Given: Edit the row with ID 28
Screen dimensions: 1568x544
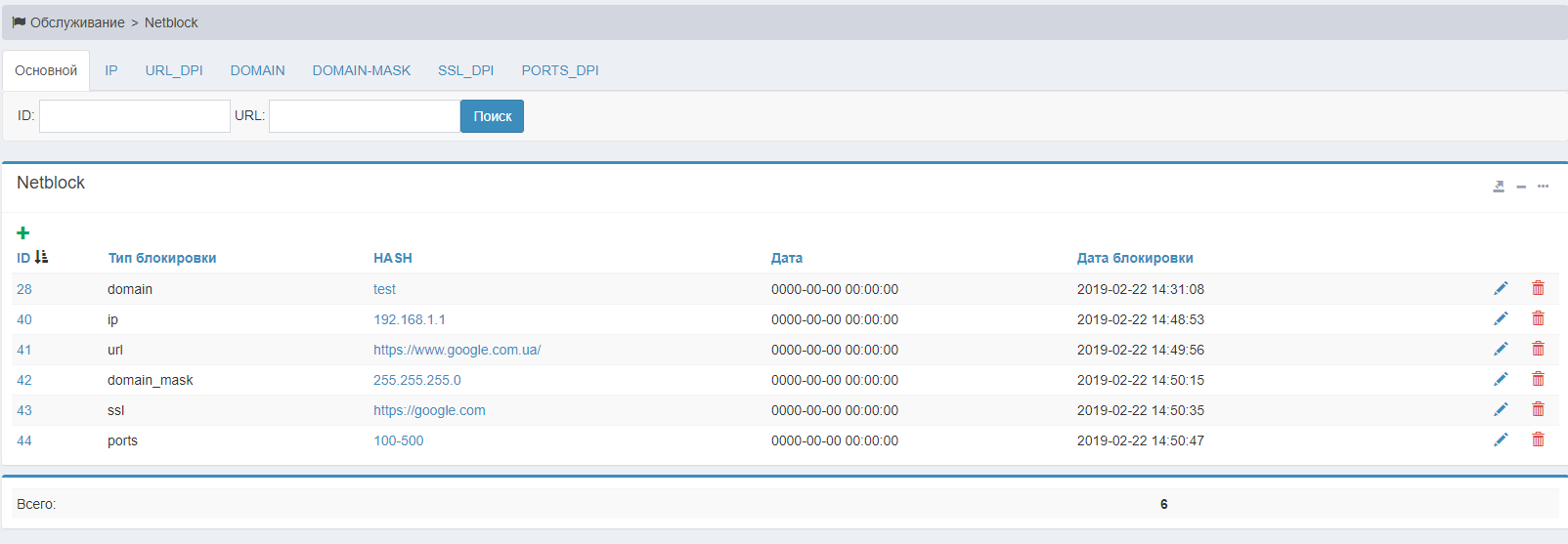Looking at the screenshot, I should coord(1501,288).
